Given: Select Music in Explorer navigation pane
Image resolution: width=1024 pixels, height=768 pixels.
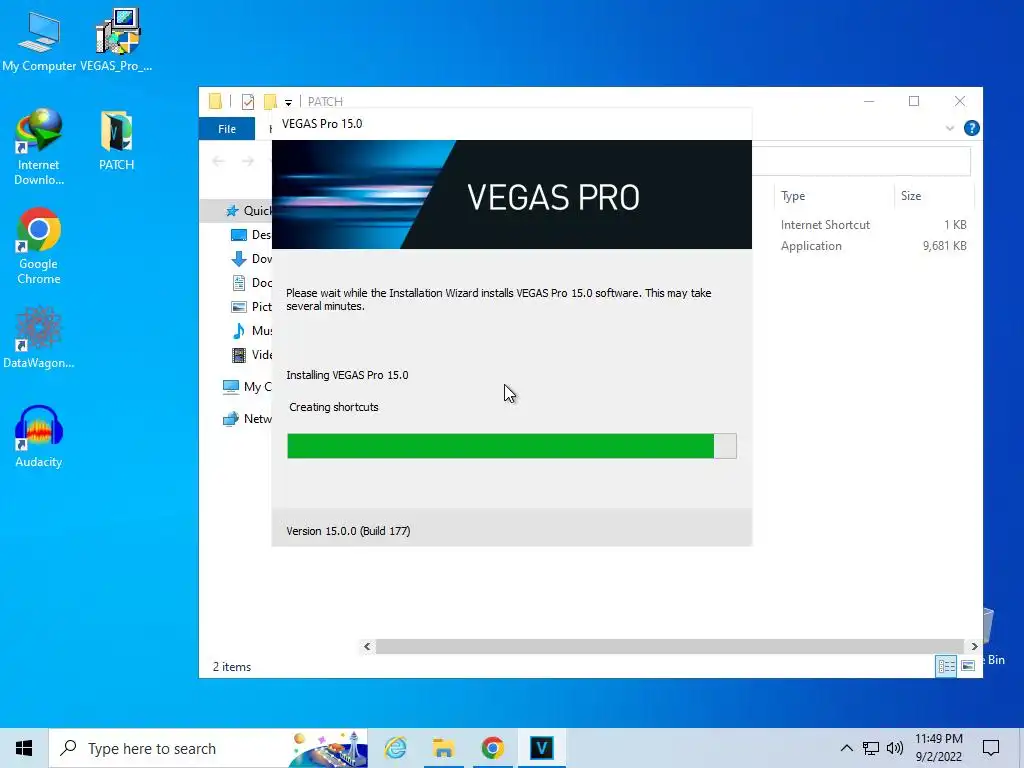Looking at the screenshot, I should coord(252,330).
